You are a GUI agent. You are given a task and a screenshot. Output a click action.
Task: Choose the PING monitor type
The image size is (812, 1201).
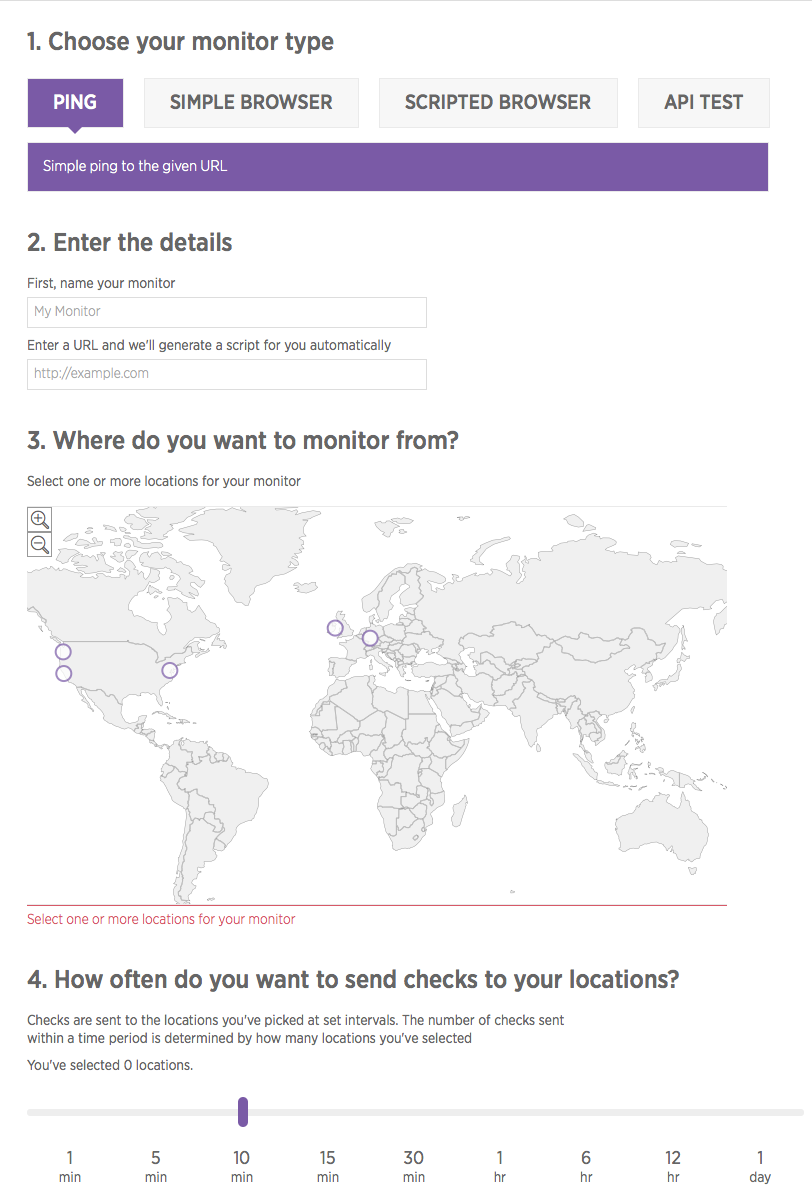click(75, 103)
